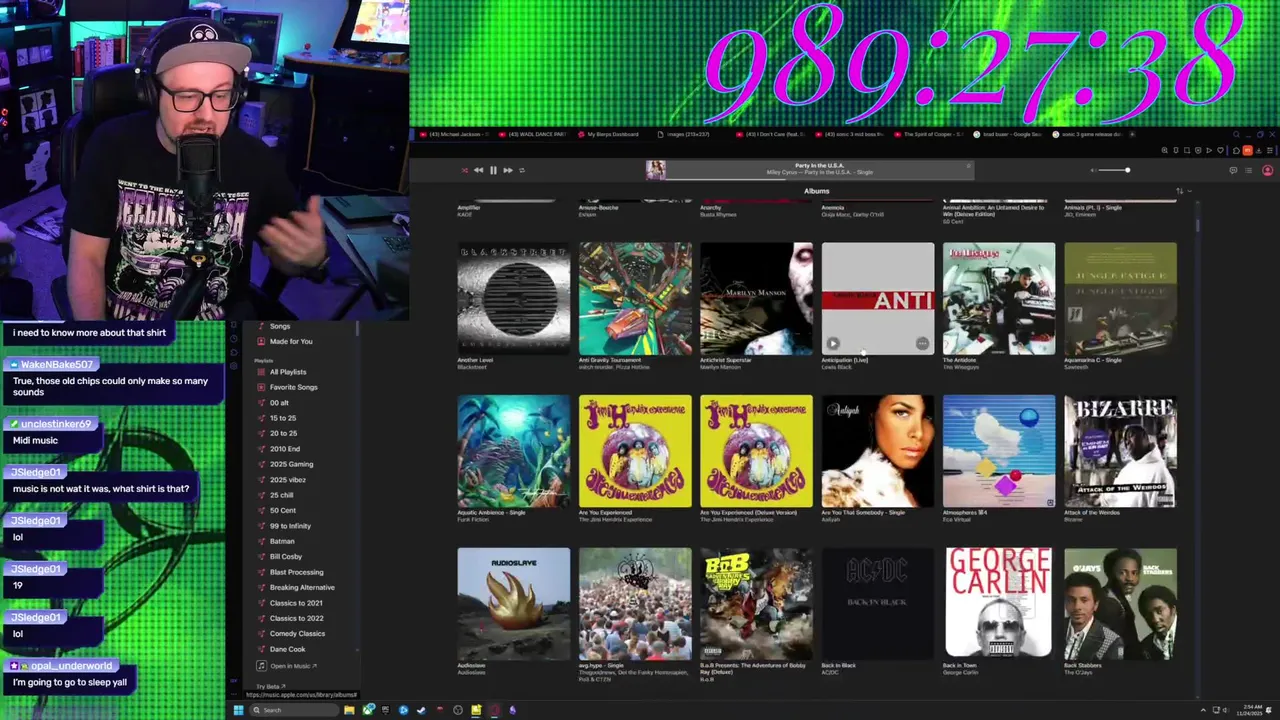Viewport: 1280px width, 720px height.
Task: Open the Bill Cosby playlist
Action: click(x=285, y=556)
